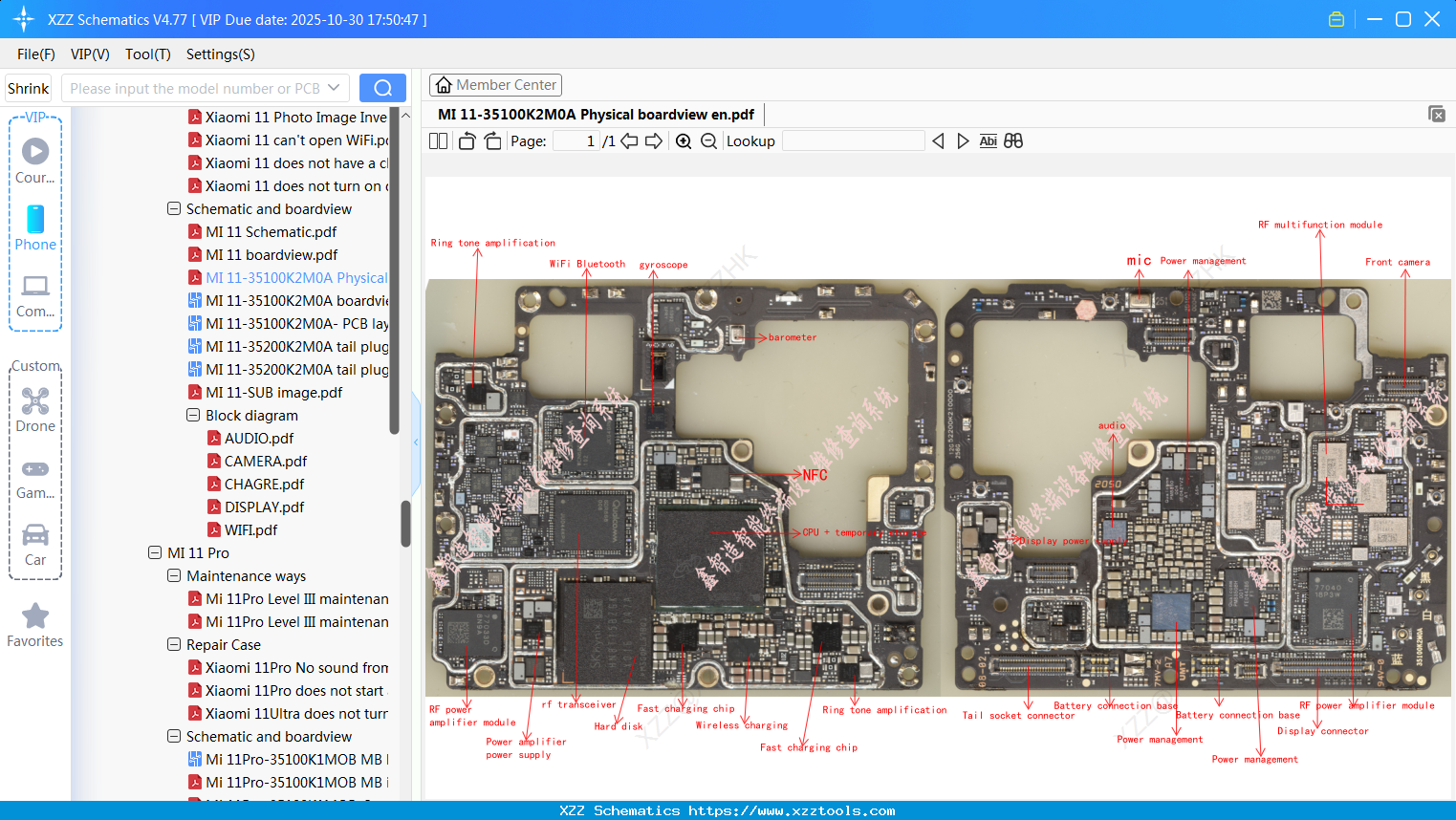Click the printer icon in title bar
The image size is (1456, 820).
click(1336, 18)
